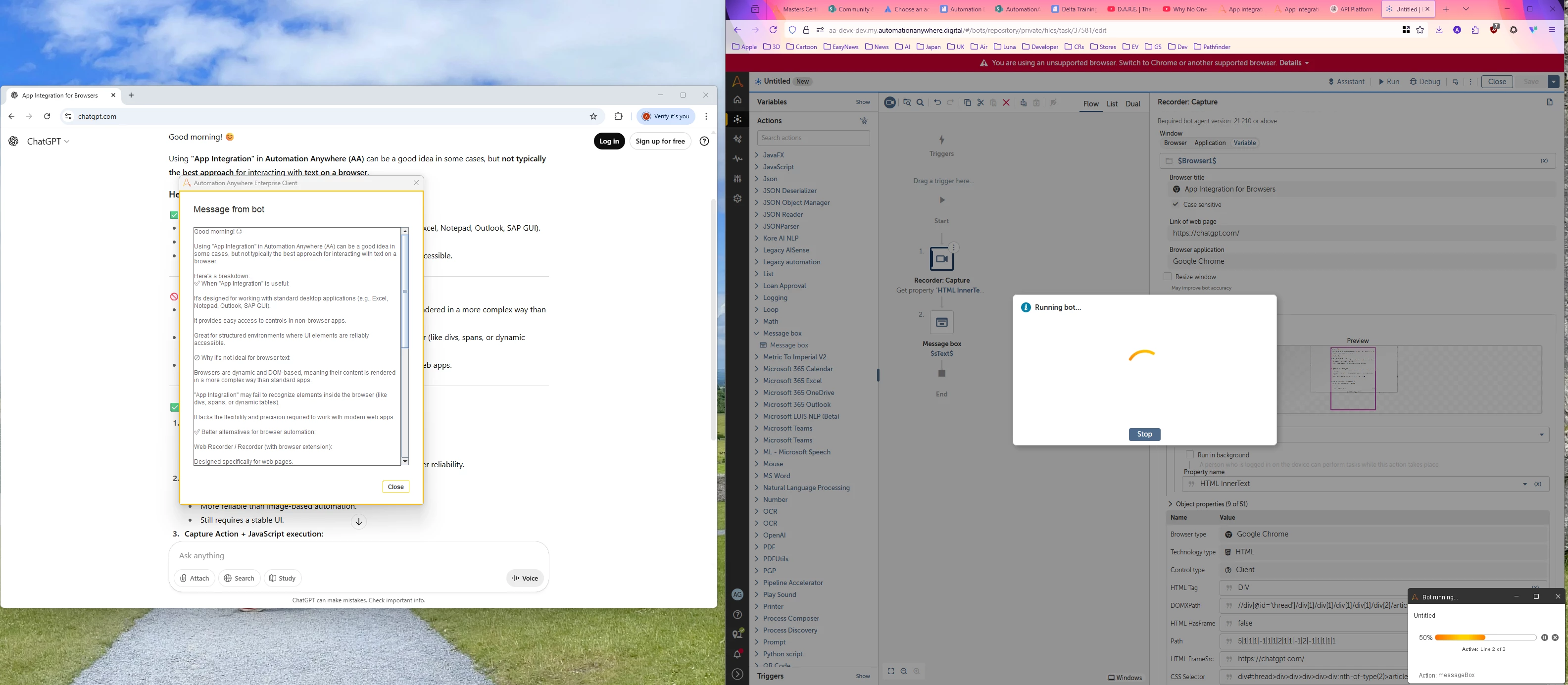Click the Voice button in ChatGPT
The height and width of the screenshot is (685, 1568).
[525, 579]
